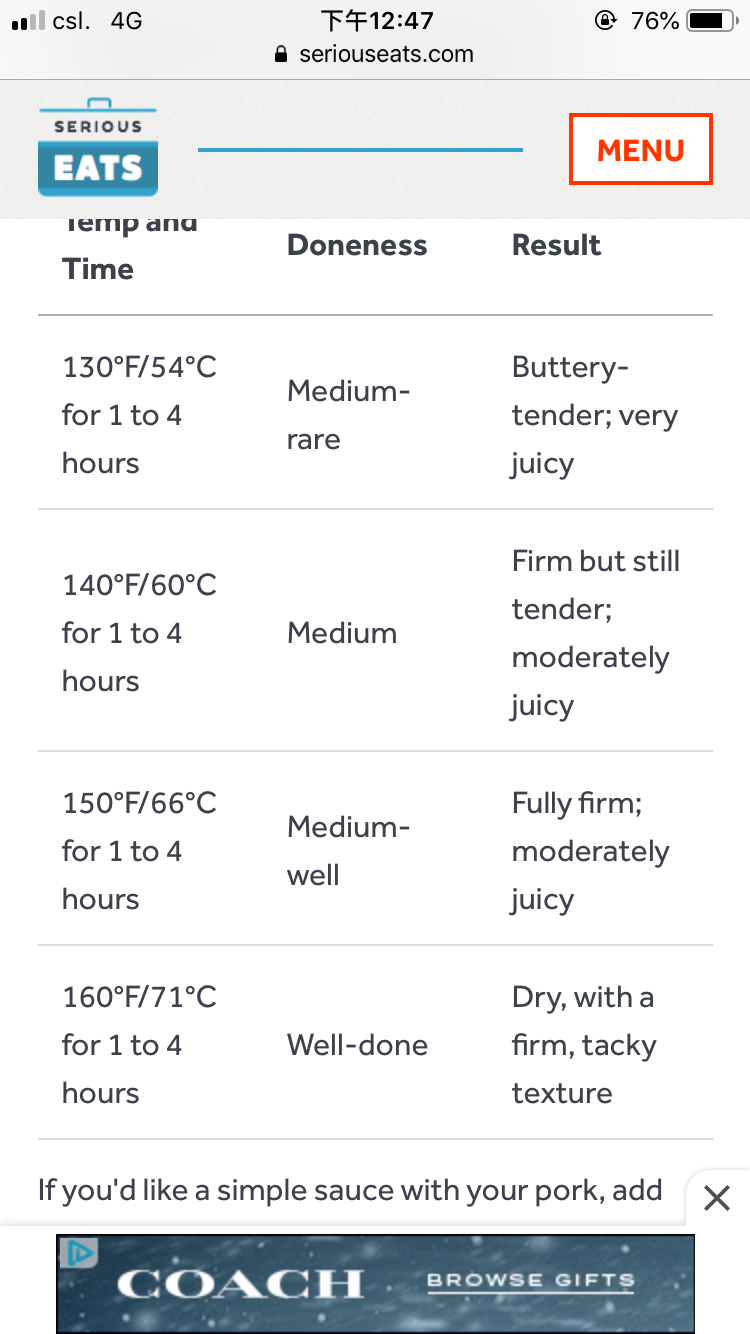
Task: Select the Doneness column header
Action: point(357,245)
